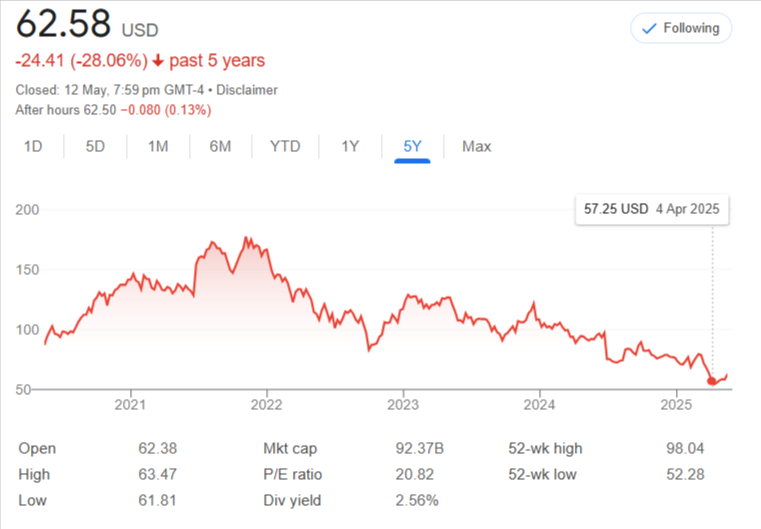Click the P/E ratio label

(292, 474)
